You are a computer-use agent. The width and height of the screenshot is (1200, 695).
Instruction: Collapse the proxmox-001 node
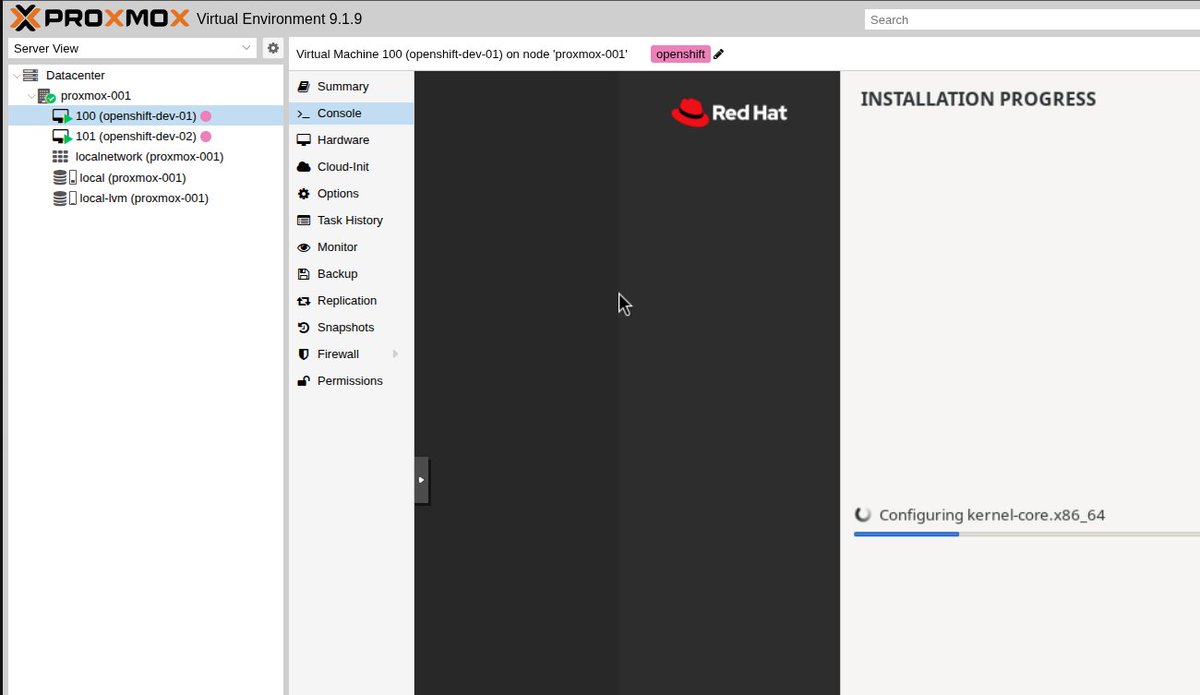31,95
